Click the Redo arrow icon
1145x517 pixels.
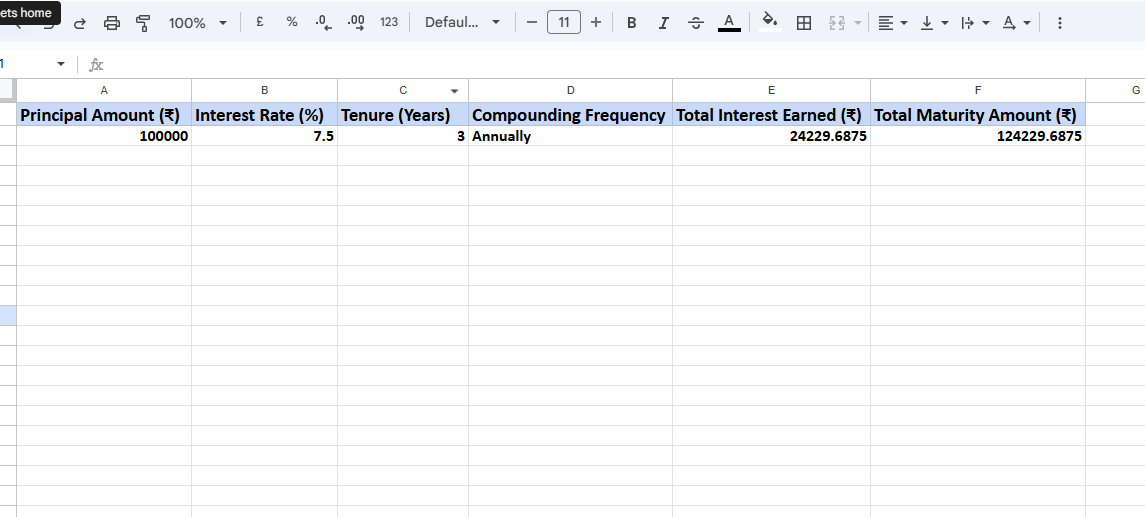coord(80,23)
